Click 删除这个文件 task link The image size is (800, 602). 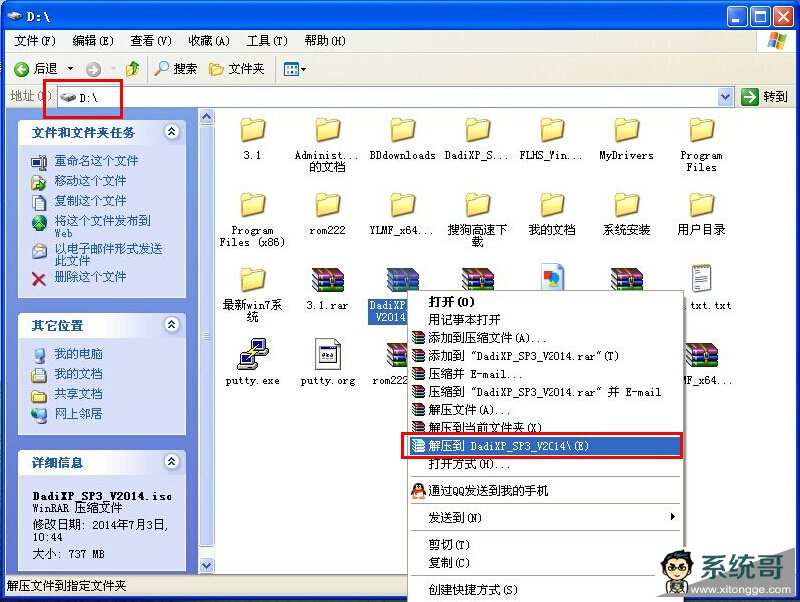(90, 277)
